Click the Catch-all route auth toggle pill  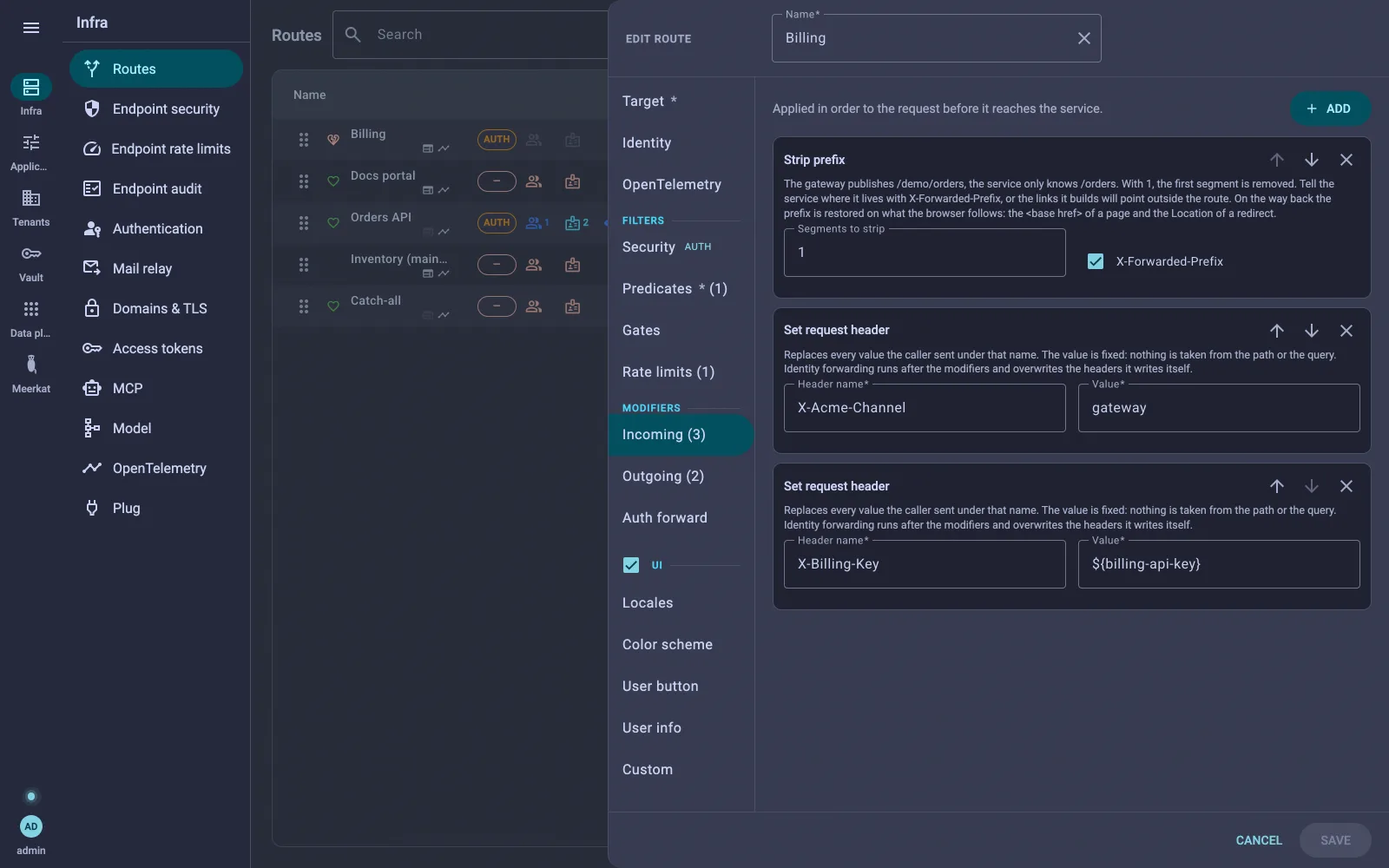(x=497, y=306)
